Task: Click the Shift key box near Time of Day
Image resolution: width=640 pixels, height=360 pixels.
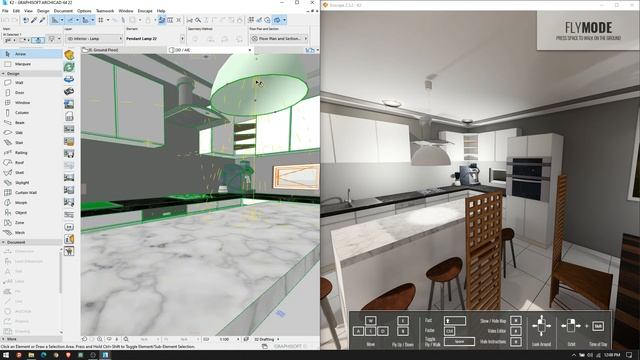Action: [598, 326]
